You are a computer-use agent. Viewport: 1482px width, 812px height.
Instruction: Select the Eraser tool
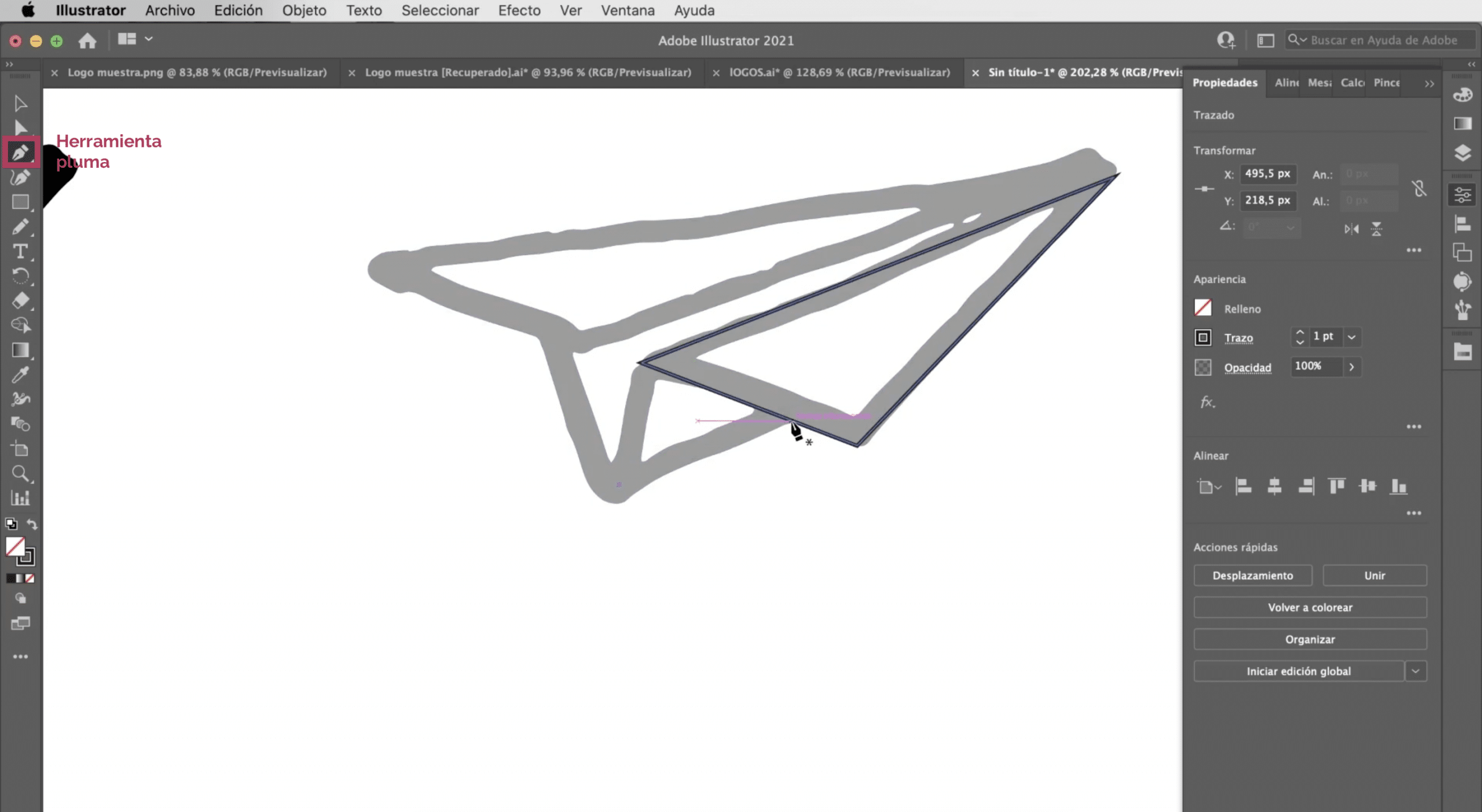[x=20, y=300]
